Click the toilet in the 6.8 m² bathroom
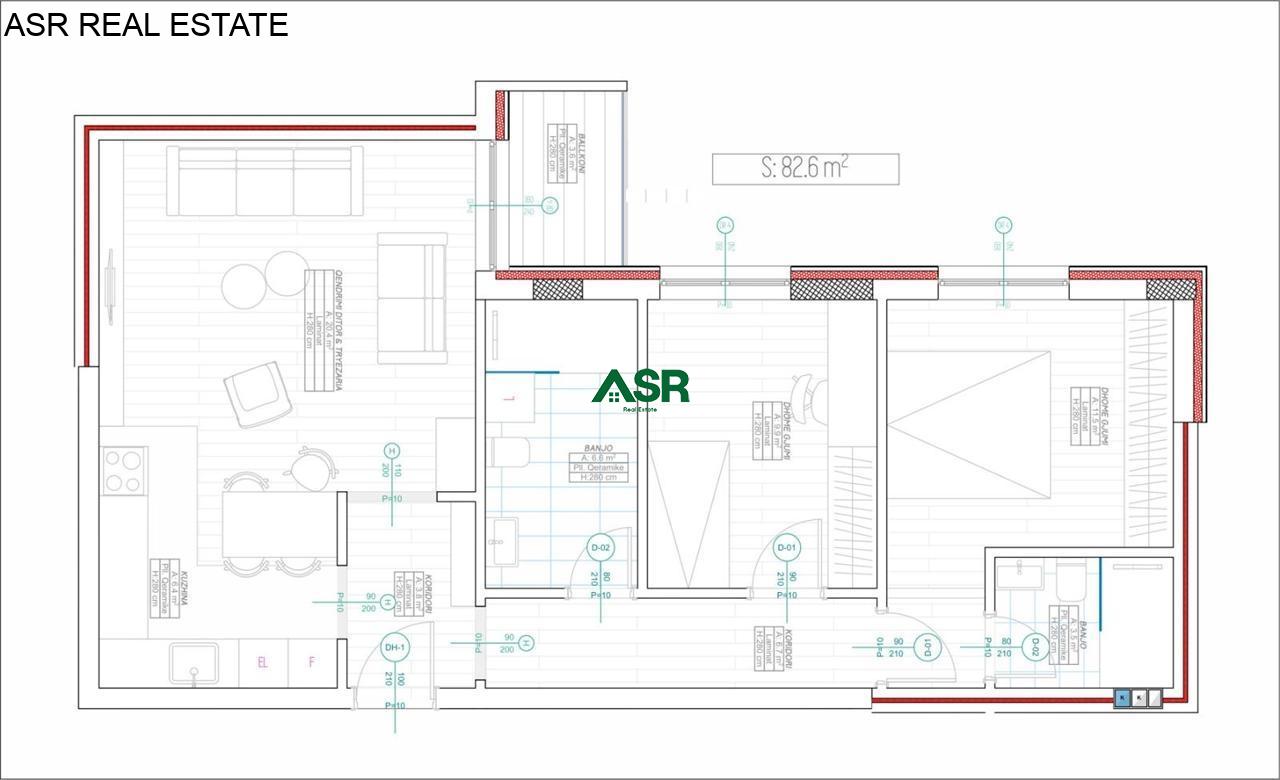1280x780 pixels. (x=511, y=452)
